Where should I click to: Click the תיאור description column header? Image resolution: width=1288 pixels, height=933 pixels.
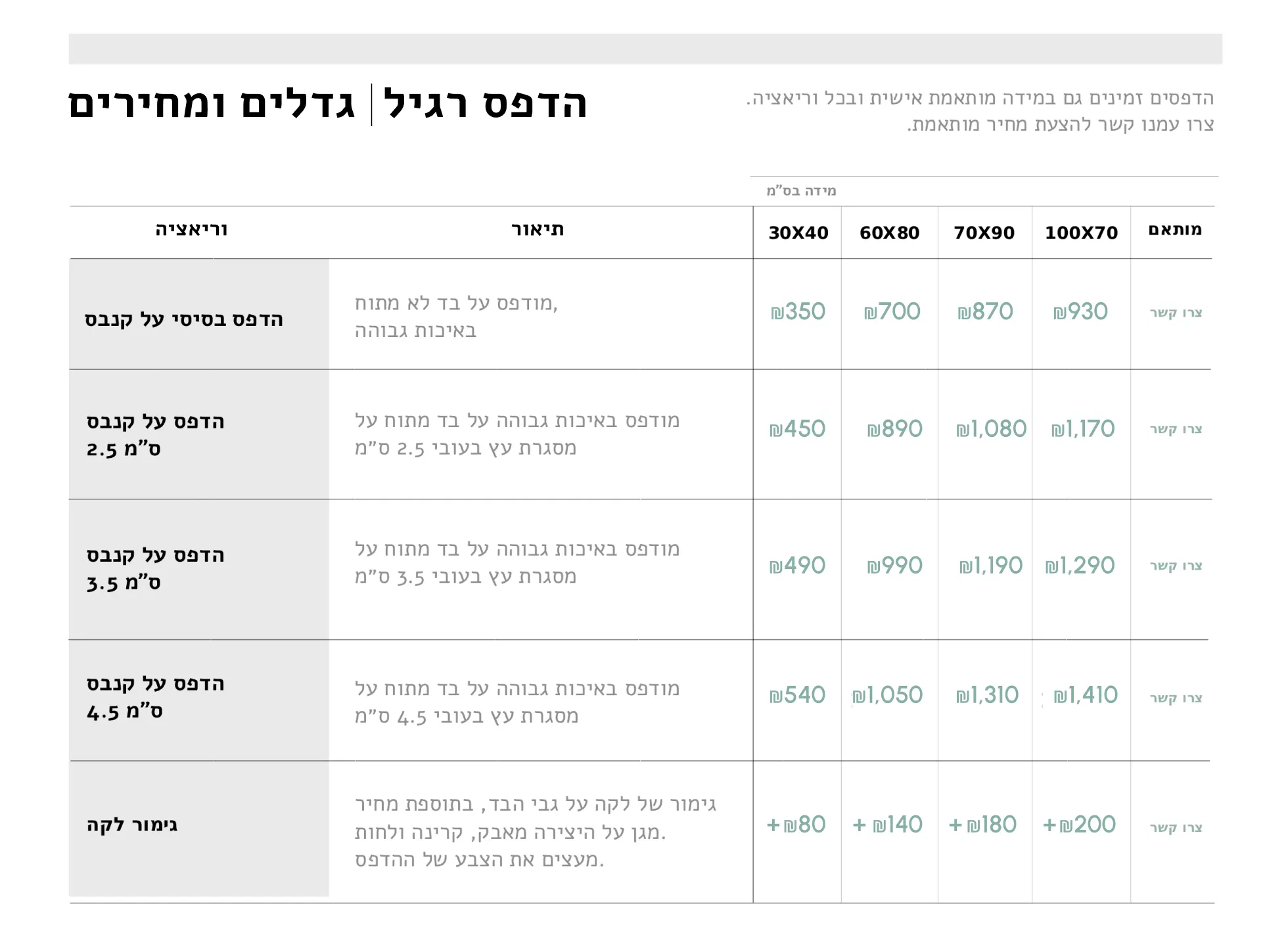[x=538, y=229]
